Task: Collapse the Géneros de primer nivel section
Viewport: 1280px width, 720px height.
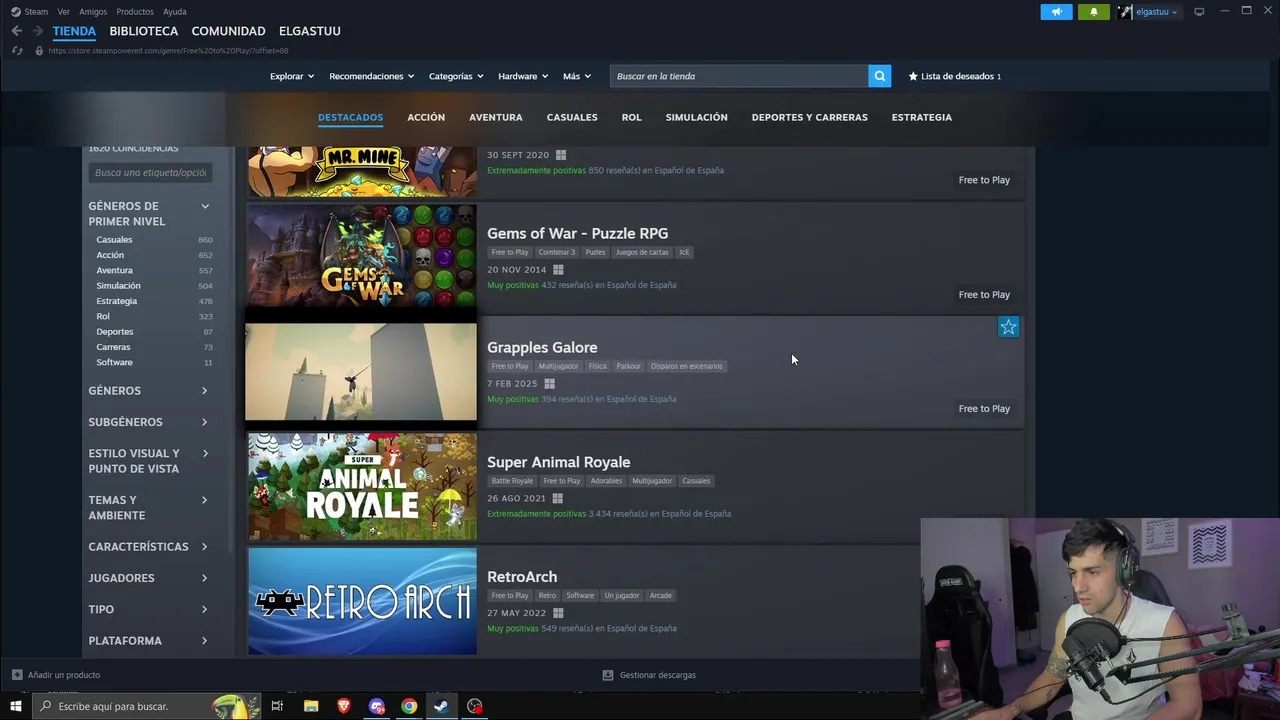Action: point(205,206)
